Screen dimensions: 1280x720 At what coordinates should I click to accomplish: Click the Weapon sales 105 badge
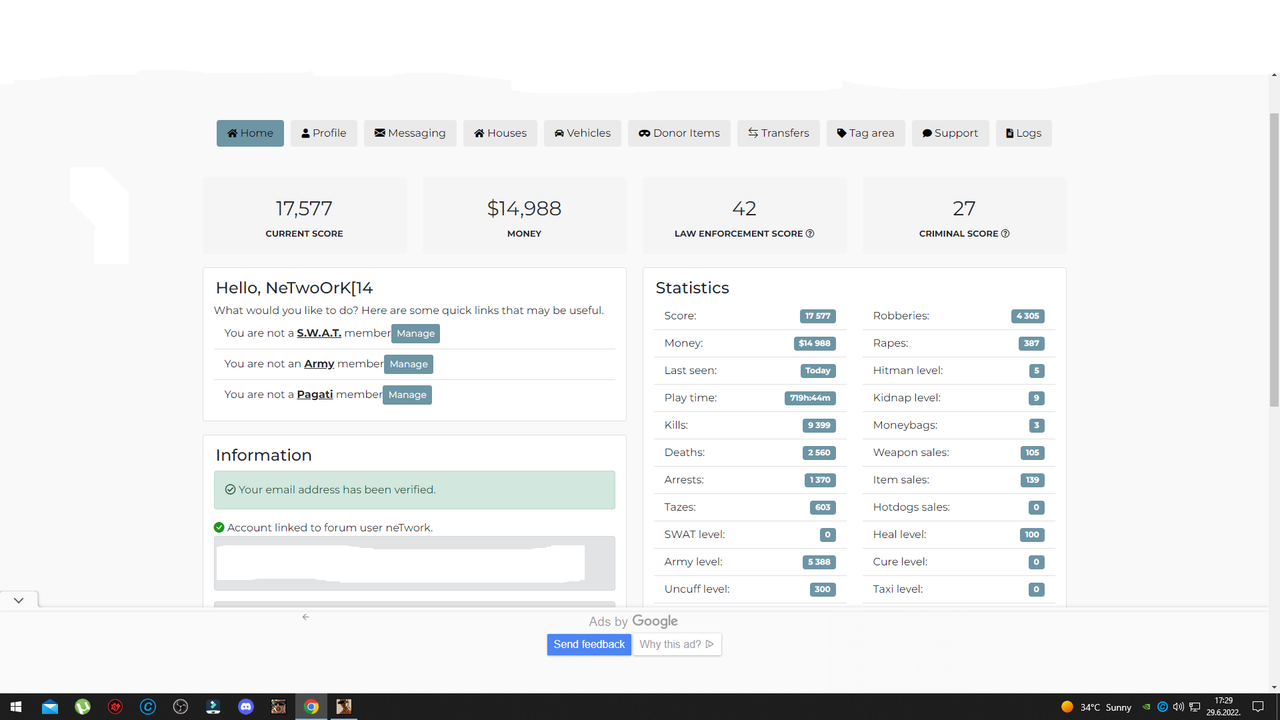1033,453
